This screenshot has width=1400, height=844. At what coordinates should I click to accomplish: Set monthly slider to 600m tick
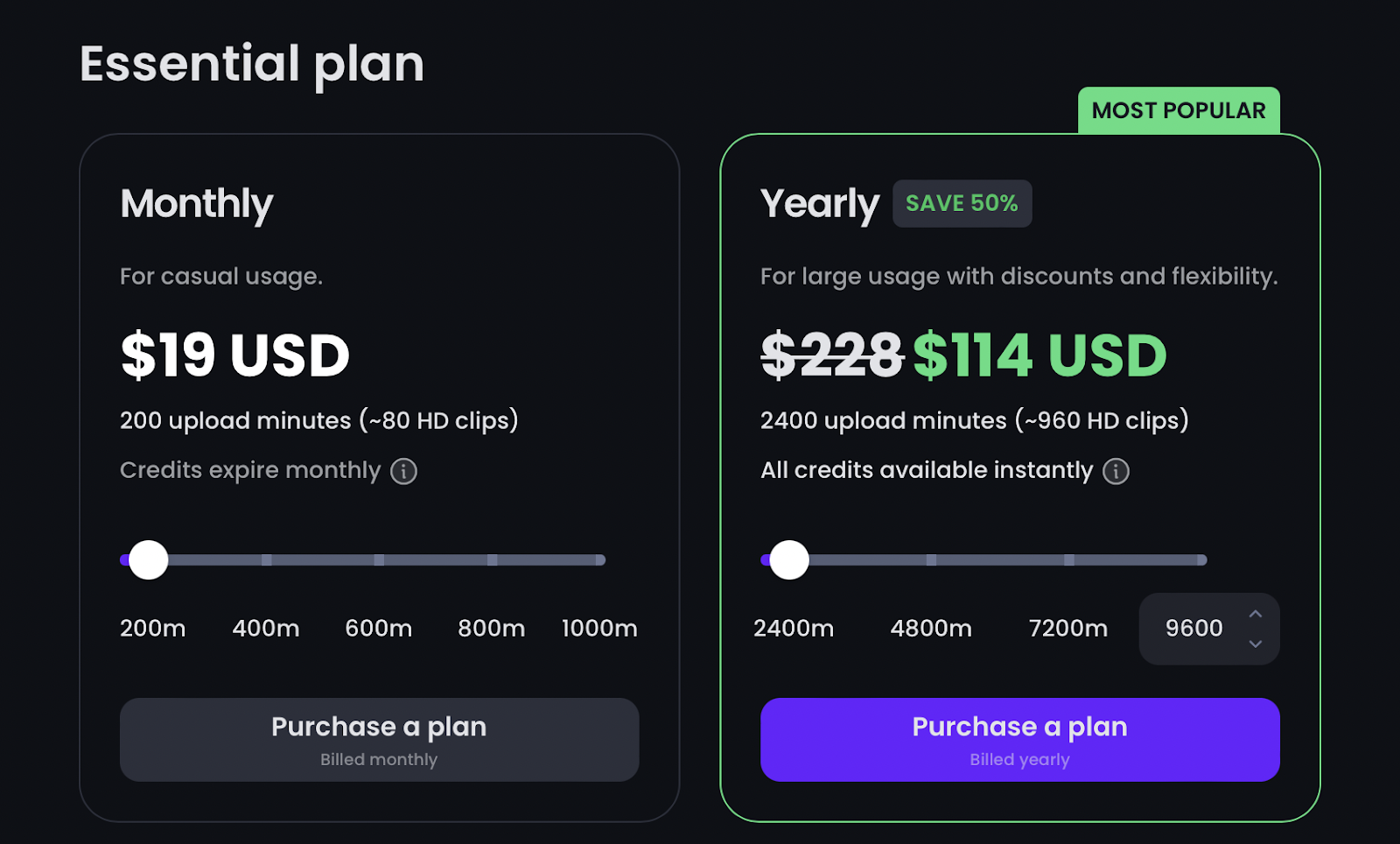coord(379,559)
